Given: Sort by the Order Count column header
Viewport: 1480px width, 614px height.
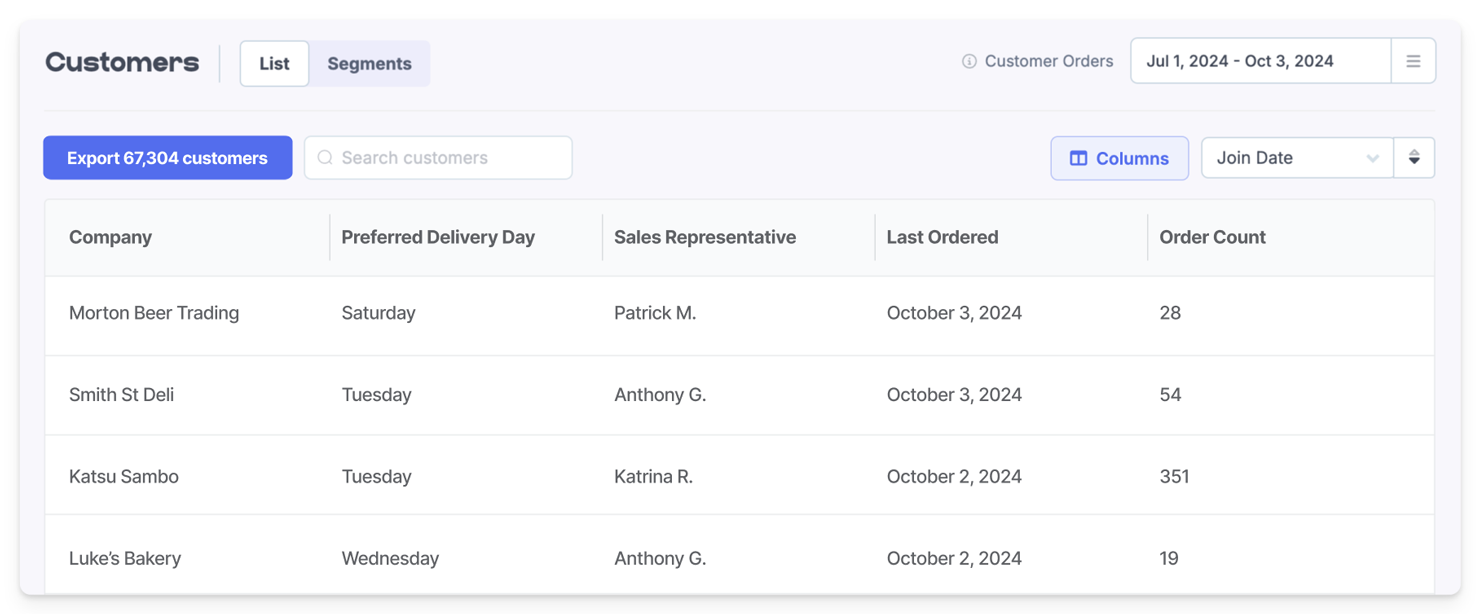Looking at the screenshot, I should click(1212, 237).
